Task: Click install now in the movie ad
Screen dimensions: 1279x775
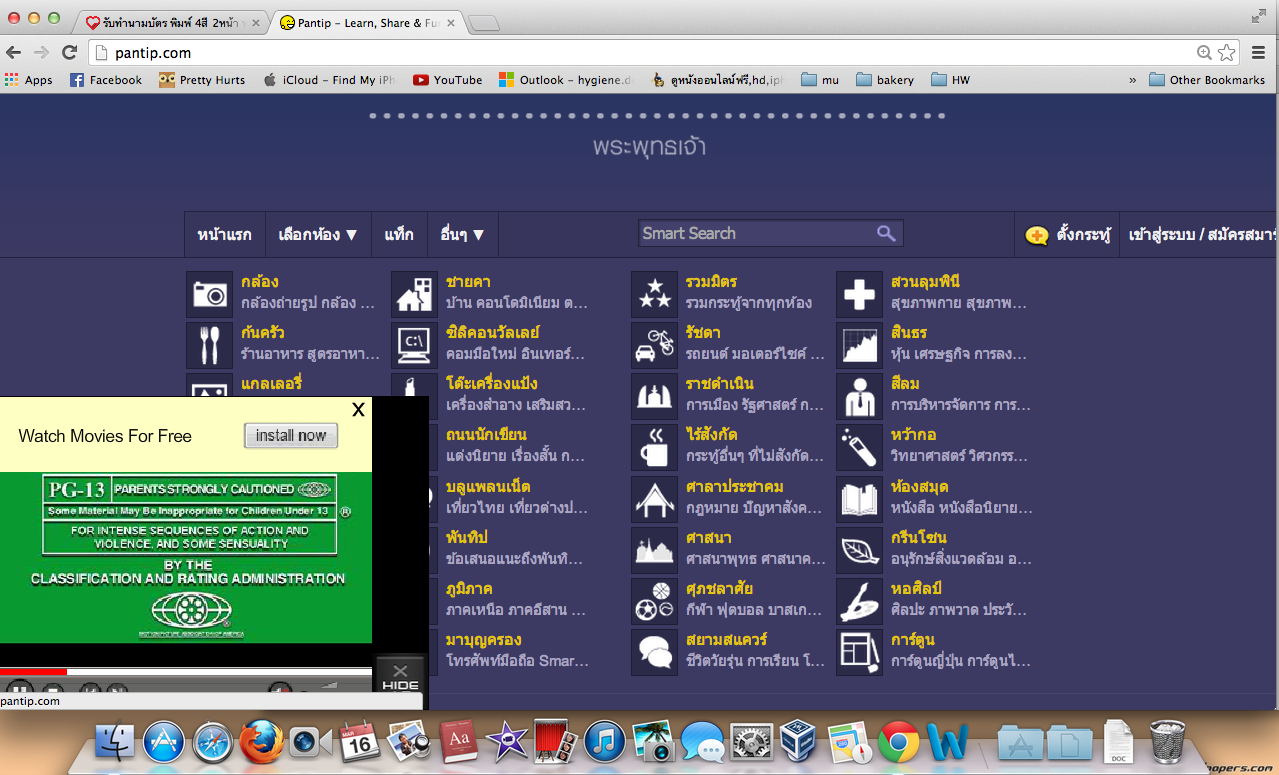Action: click(291, 435)
